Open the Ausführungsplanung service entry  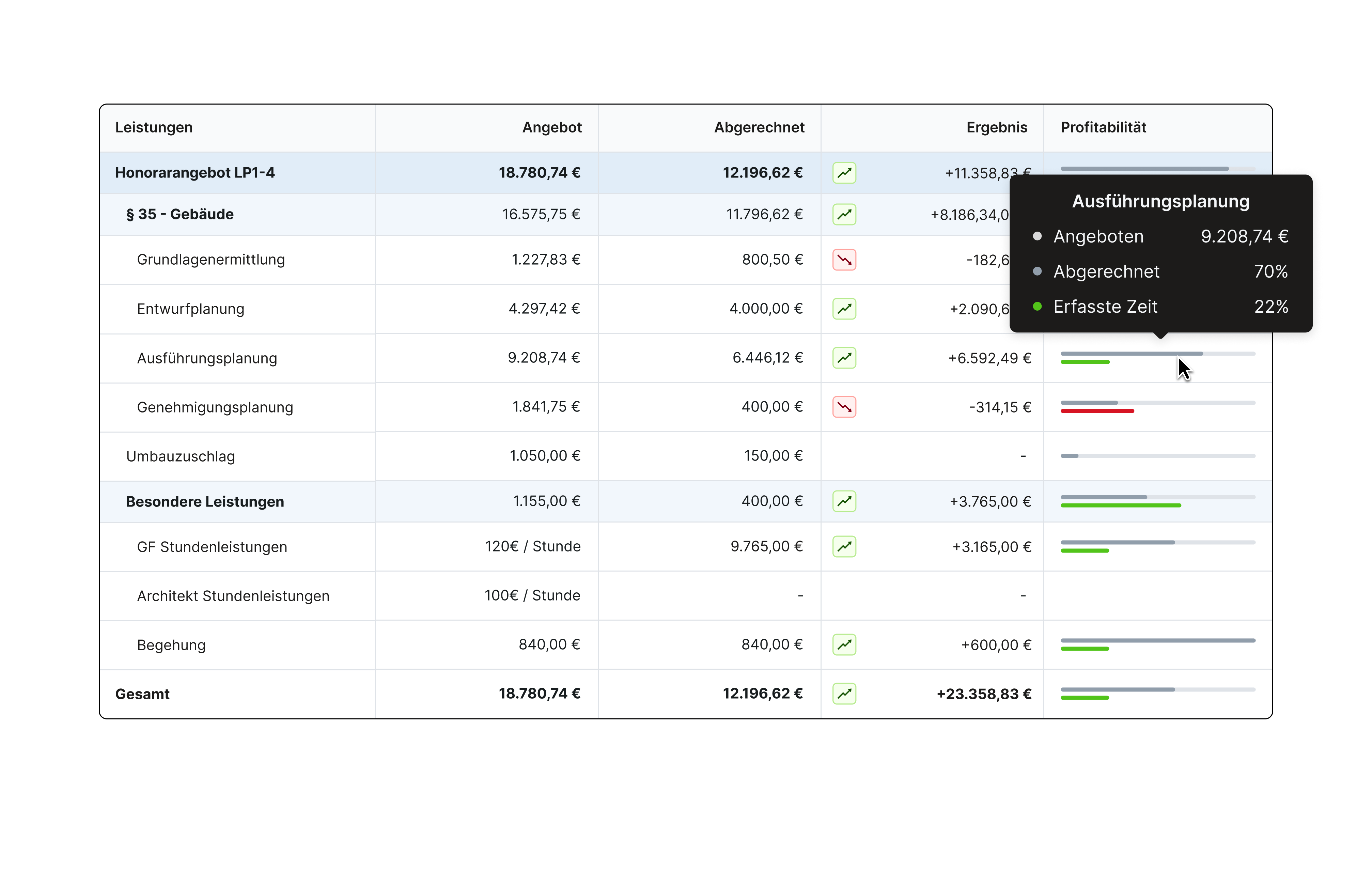click(x=207, y=358)
